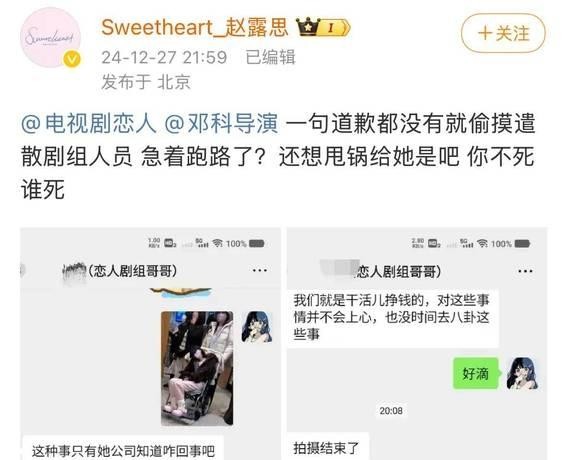The width and height of the screenshot is (566, 460).
Task: Tap the 发布于 北京 location text
Action: pyautogui.click(x=145, y=82)
